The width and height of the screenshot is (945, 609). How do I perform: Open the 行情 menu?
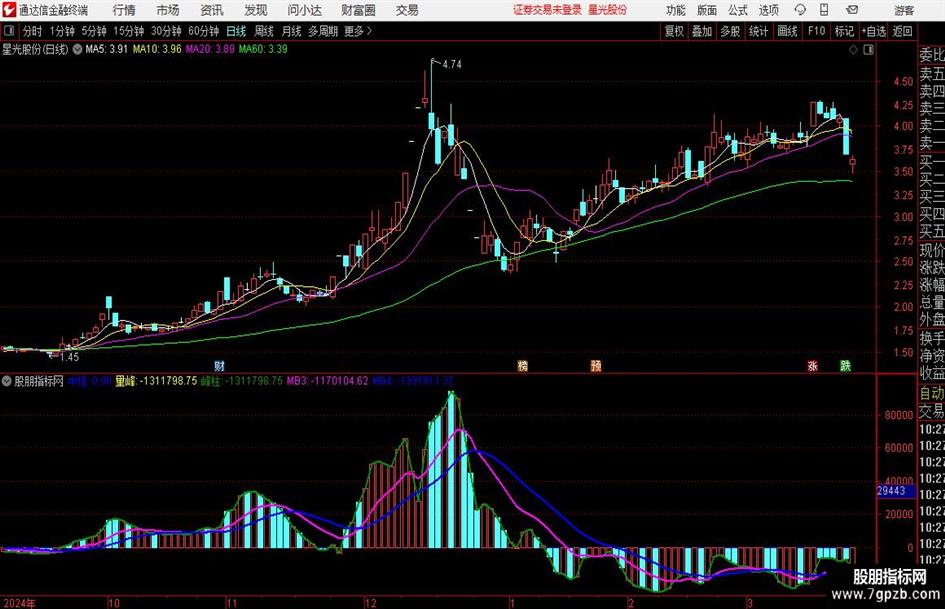(x=124, y=10)
